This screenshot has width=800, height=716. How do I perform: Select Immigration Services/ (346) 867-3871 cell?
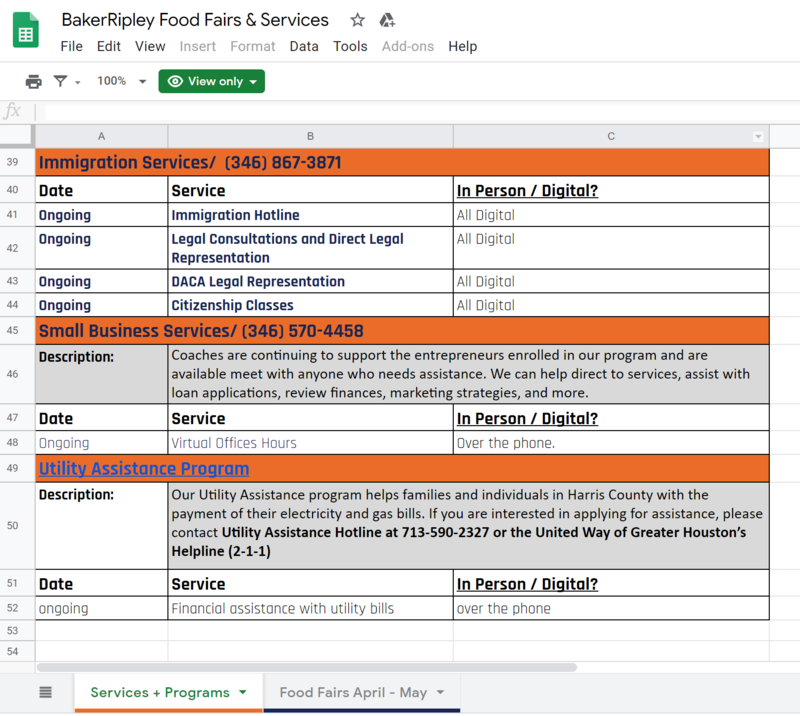pos(402,162)
